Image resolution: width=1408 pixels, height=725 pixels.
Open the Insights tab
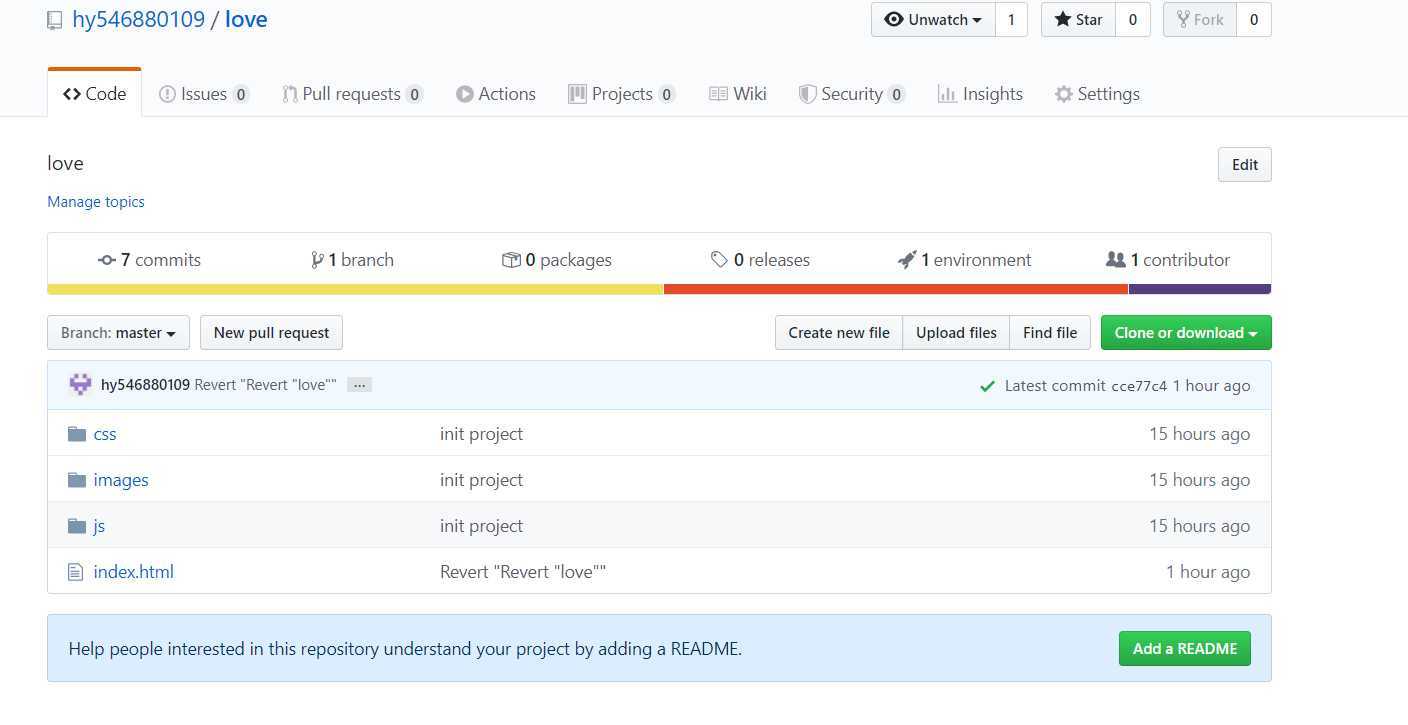980,94
